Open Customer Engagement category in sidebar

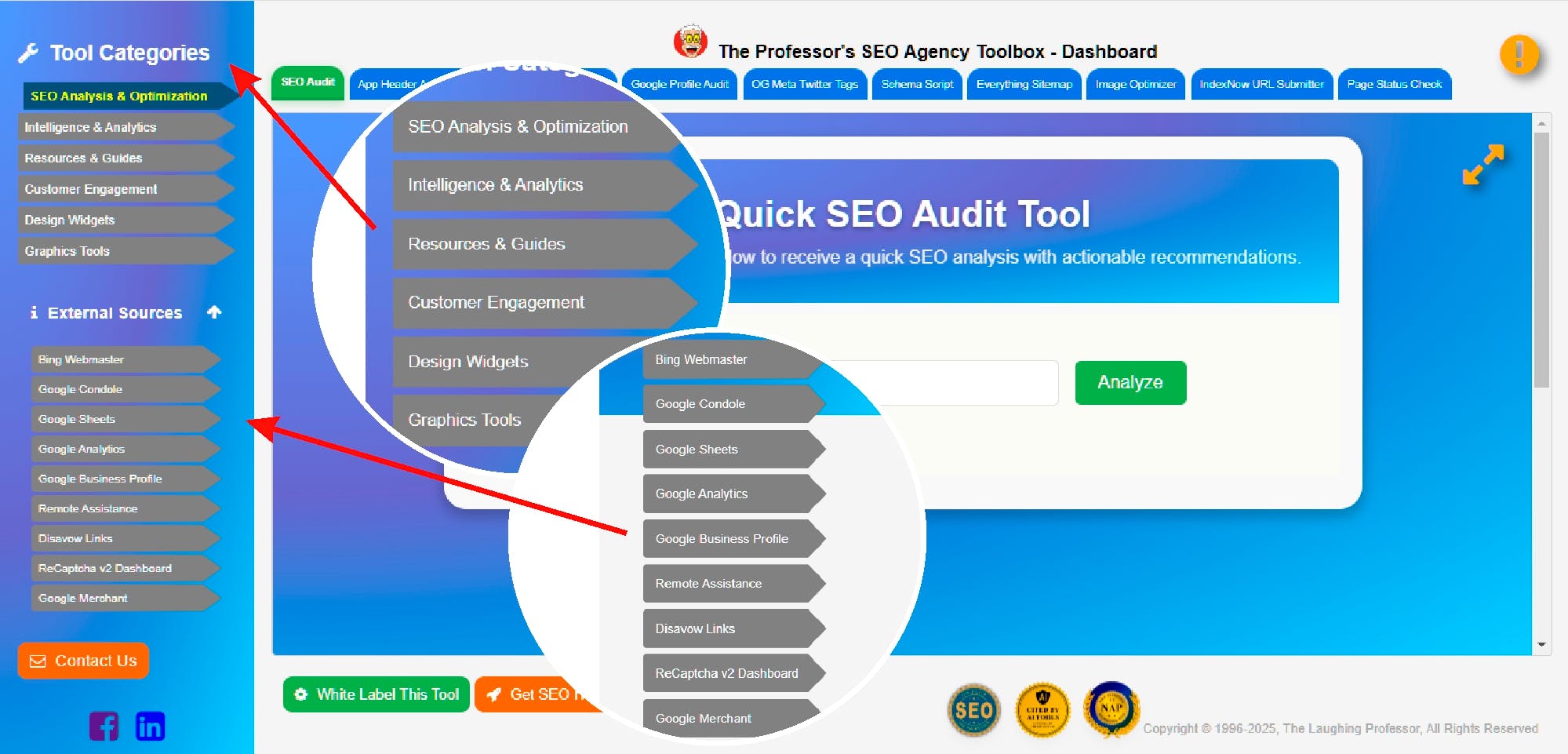pyautogui.click(x=126, y=189)
